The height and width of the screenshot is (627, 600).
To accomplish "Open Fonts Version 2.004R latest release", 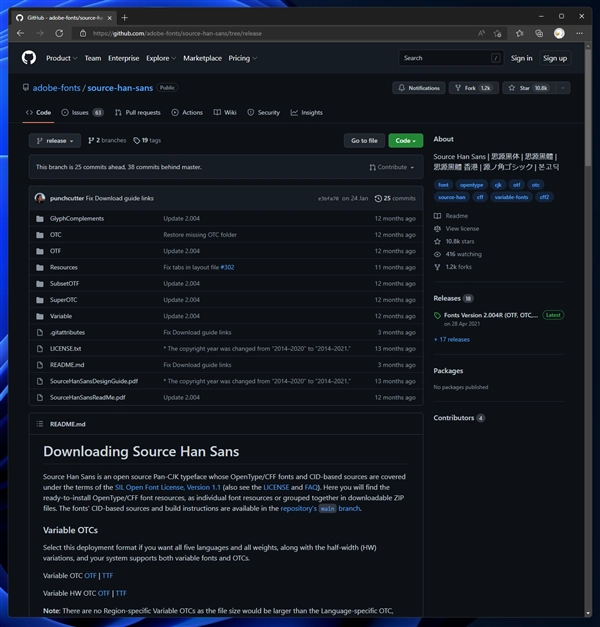I will 490,315.
